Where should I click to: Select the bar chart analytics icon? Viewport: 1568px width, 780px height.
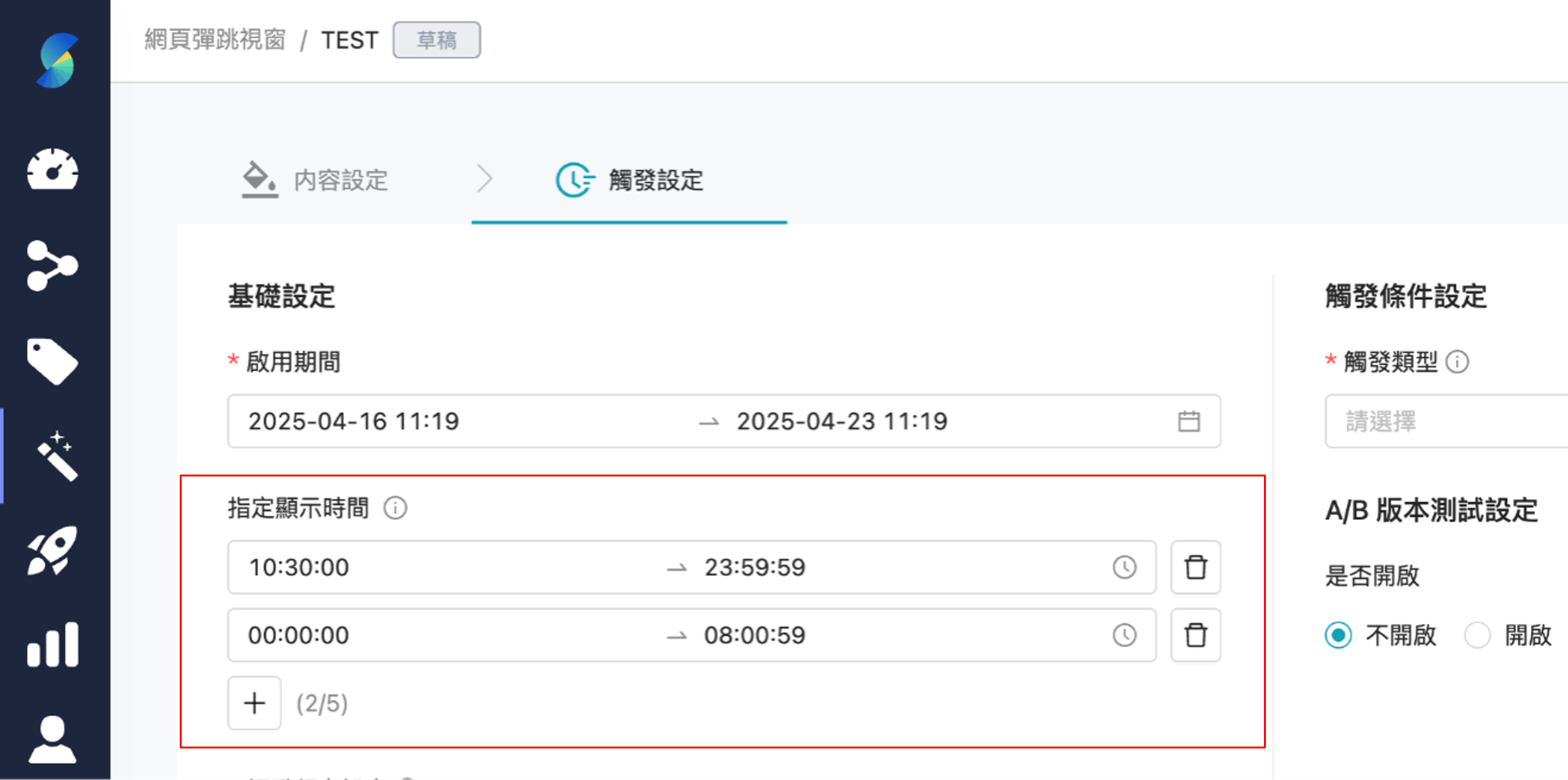(52, 642)
